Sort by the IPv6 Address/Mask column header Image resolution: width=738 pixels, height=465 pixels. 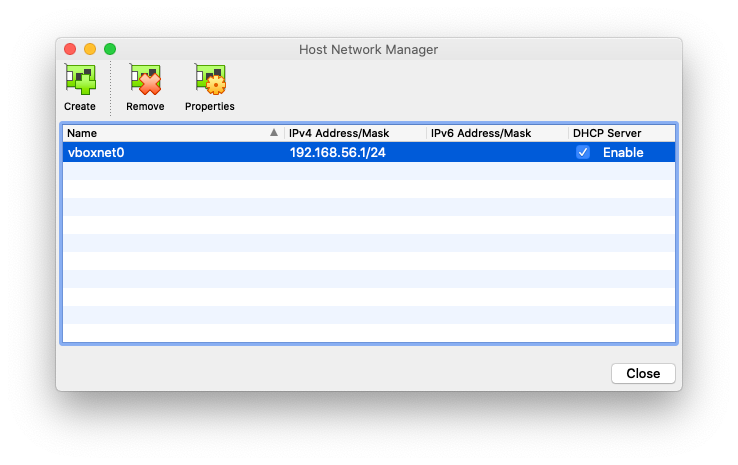coord(497,133)
